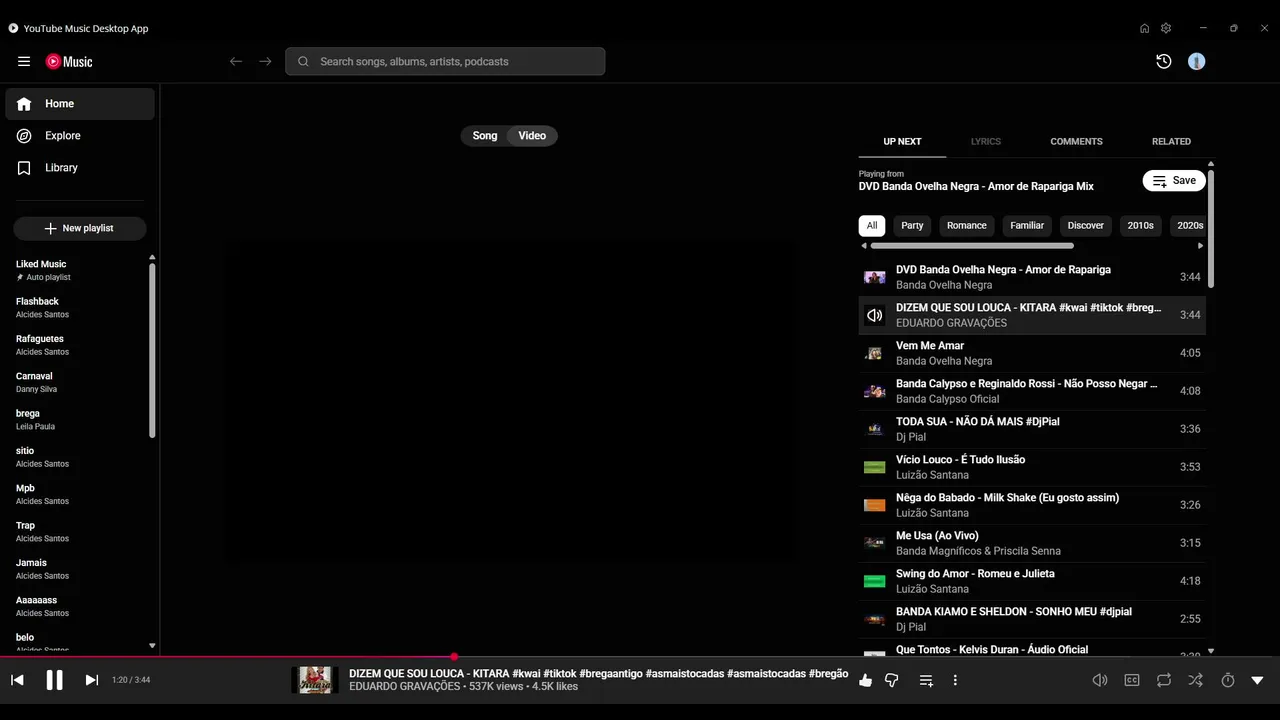
Task: Filter the queue by Party
Action: point(912,225)
